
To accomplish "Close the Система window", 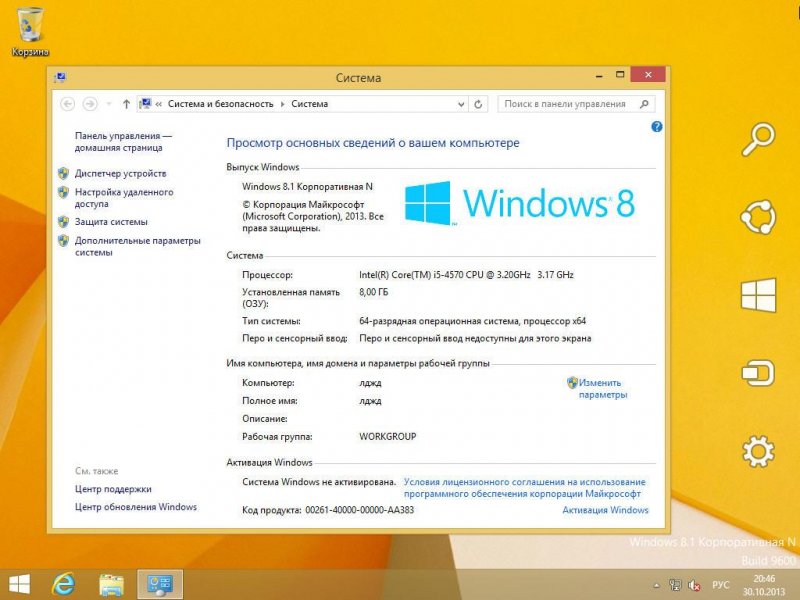I will click(x=648, y=74).
